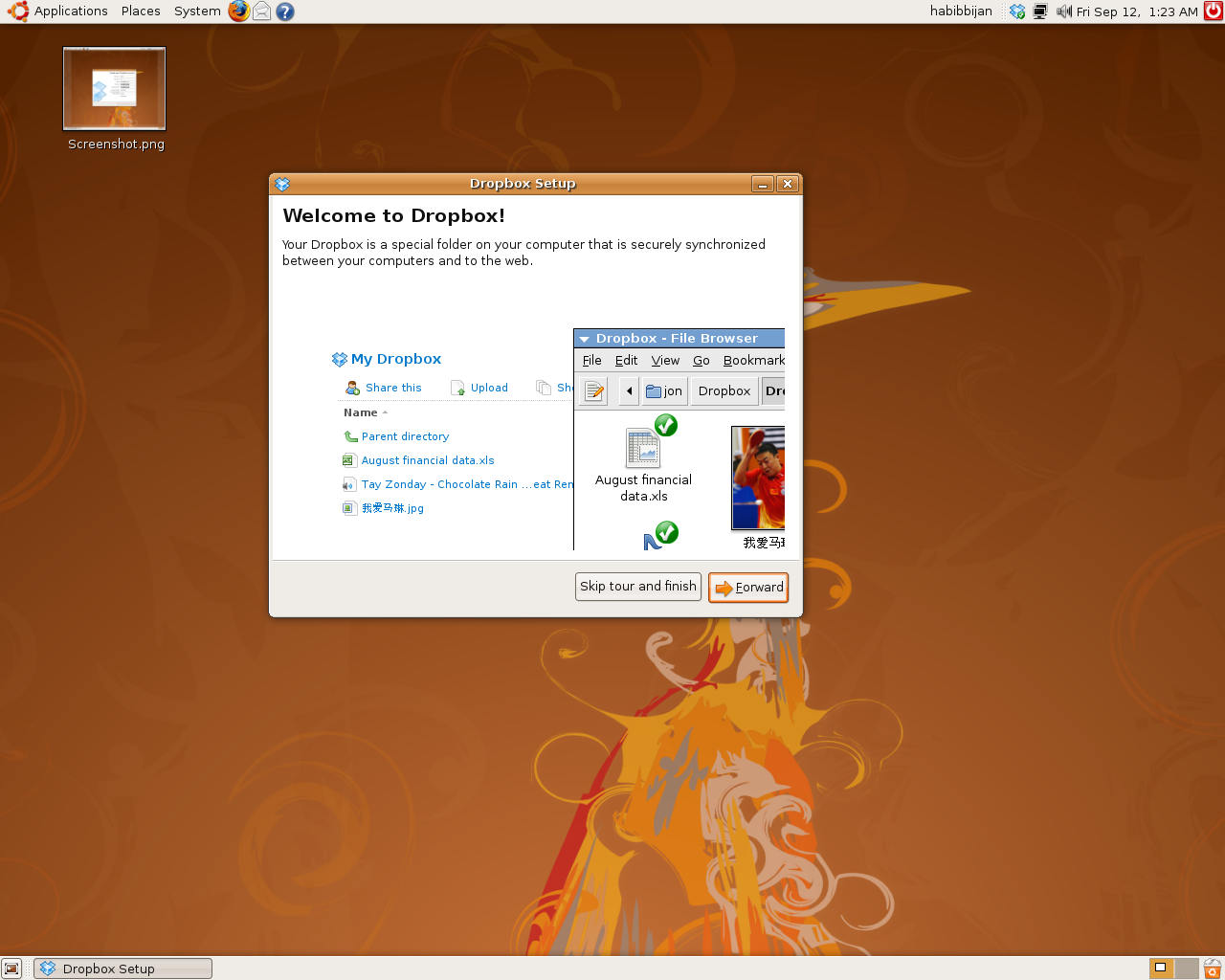Screen dimensions: 1225x980
Task: Click the Welcome to Dropbox! heading
Action: pos(393,216)
